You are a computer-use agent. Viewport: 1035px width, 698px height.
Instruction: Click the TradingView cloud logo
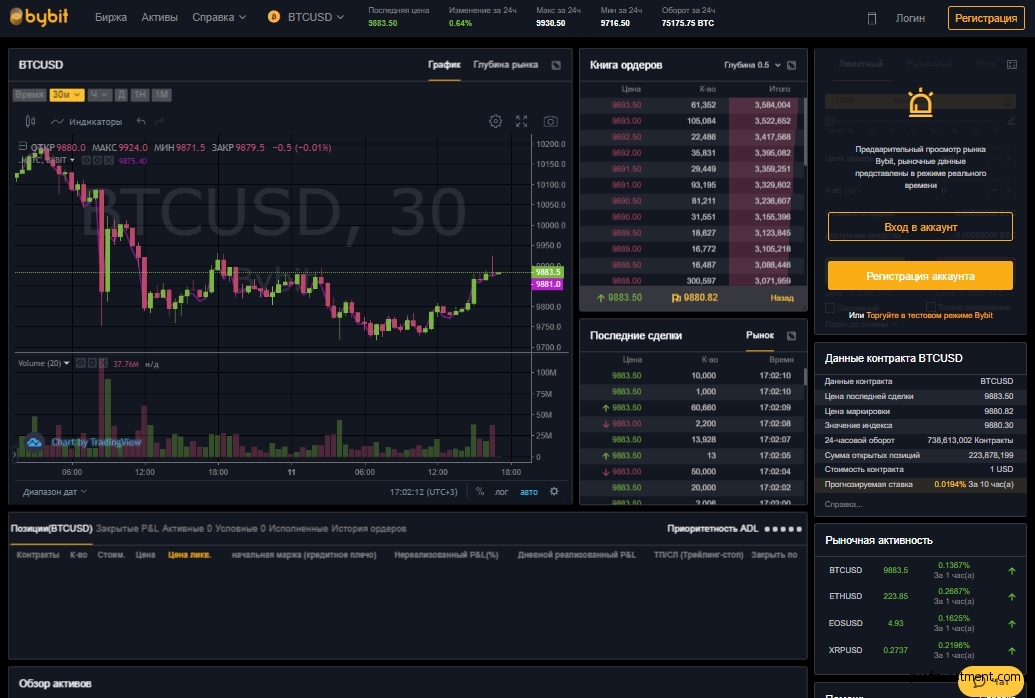tap(34, 442)
